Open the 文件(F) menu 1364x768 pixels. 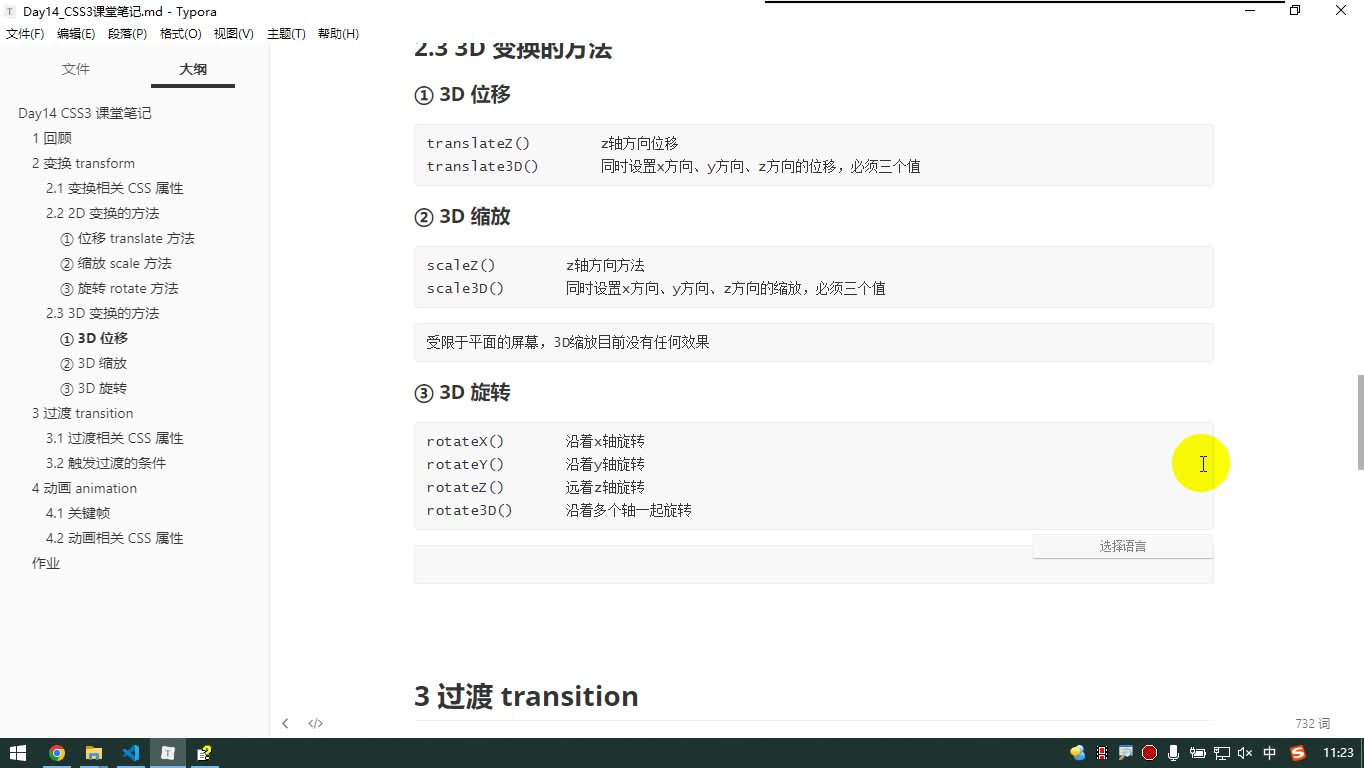pos(25,34)
